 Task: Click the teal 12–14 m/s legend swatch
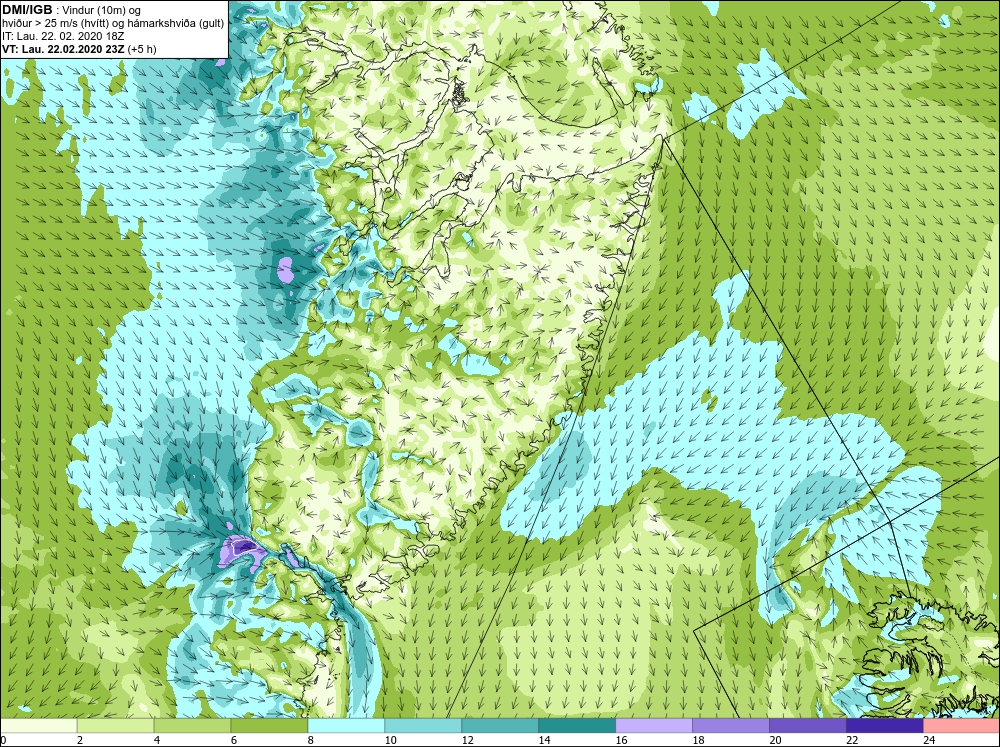[x=500, y=725]
